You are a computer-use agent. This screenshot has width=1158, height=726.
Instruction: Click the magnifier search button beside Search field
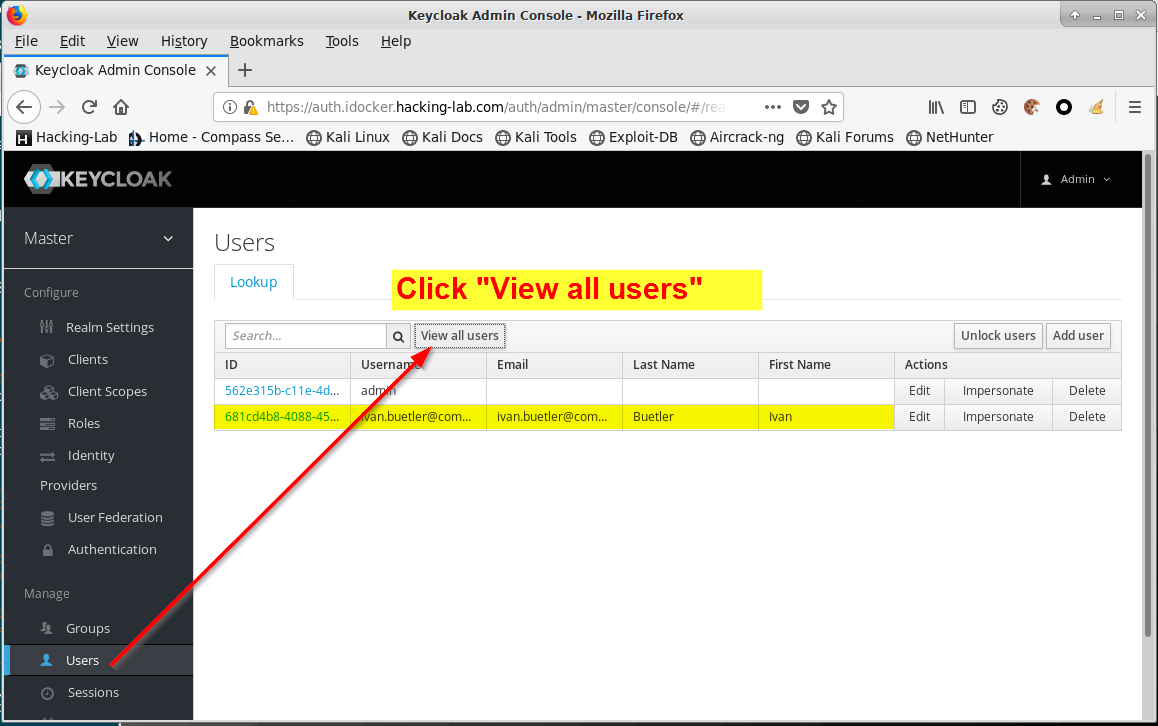click(x=398, y=336)
